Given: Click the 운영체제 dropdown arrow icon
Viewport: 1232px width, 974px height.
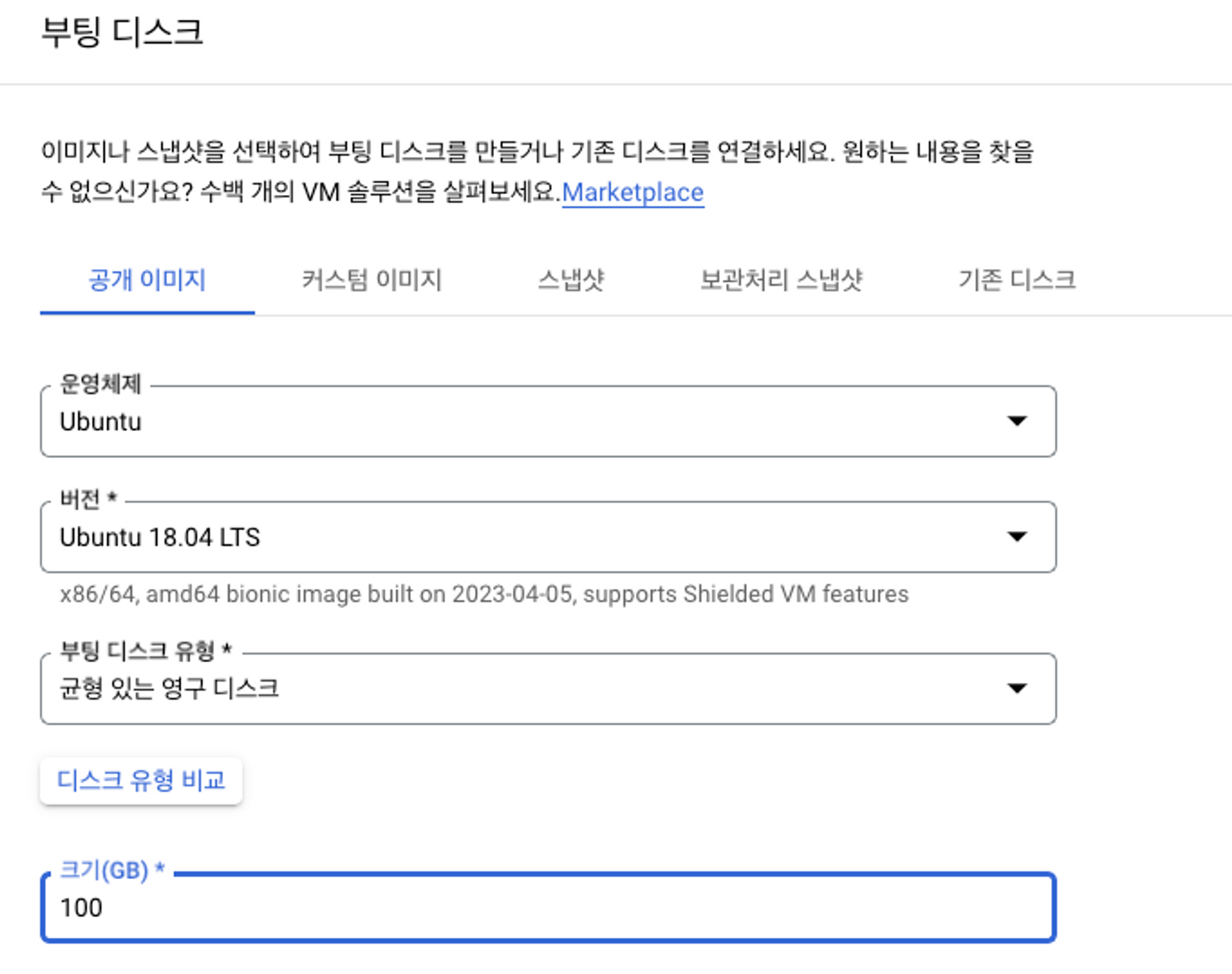Looking at the screenshot, I should point(1016,421).
